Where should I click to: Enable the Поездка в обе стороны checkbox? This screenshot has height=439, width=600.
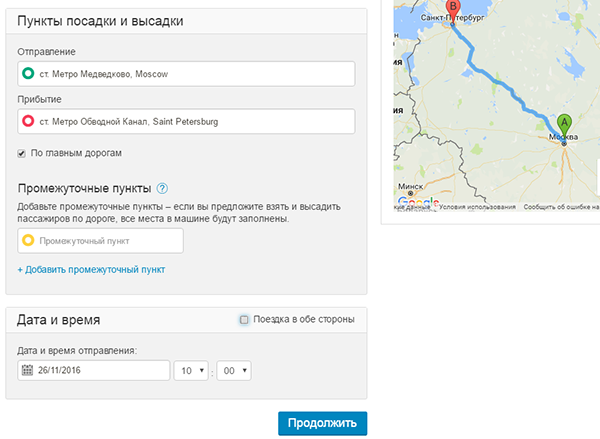244,319
